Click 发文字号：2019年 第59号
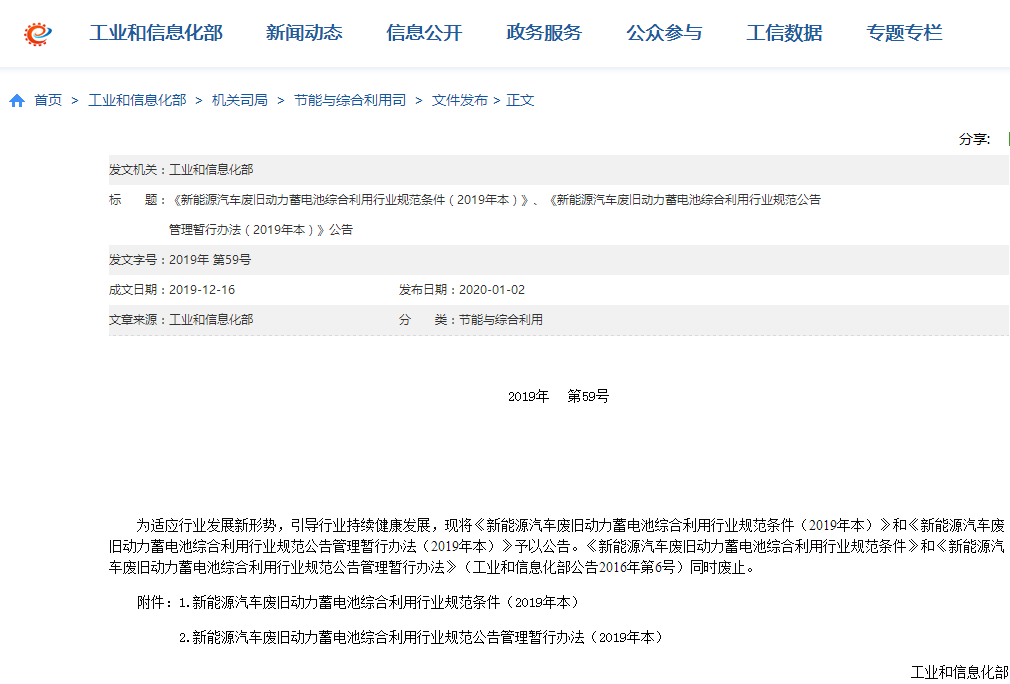Screen dimensions: 1010x684 [180, 260]
